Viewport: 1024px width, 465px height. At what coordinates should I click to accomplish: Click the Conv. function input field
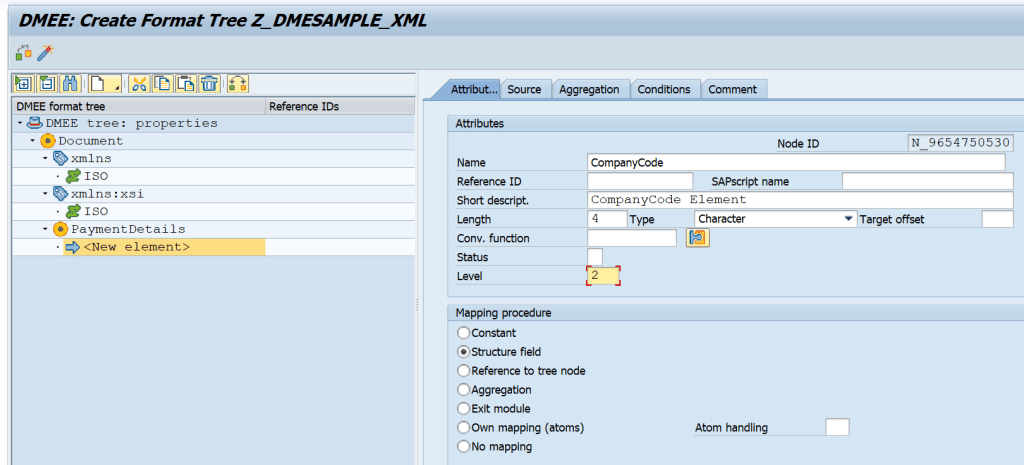[x=632, y=238]
